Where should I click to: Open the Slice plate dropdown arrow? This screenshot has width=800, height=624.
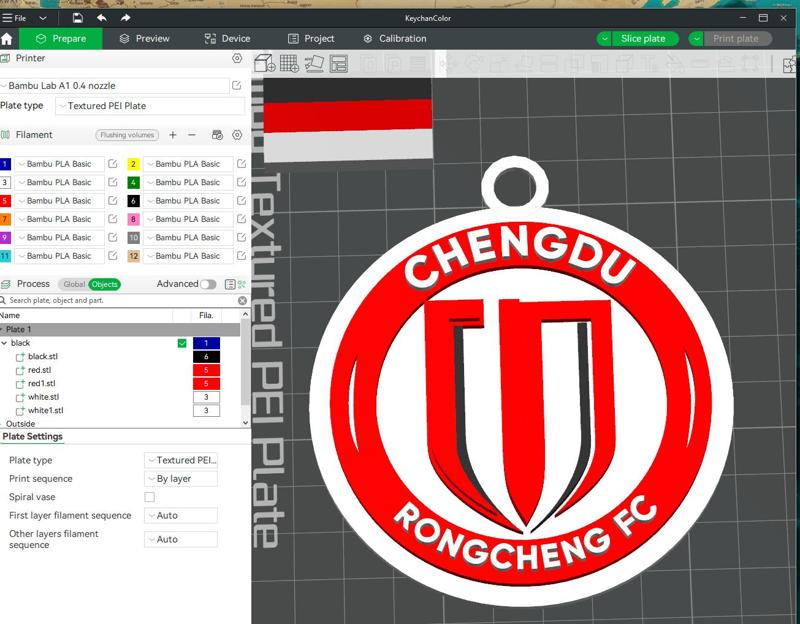click(x=605, y=39)
